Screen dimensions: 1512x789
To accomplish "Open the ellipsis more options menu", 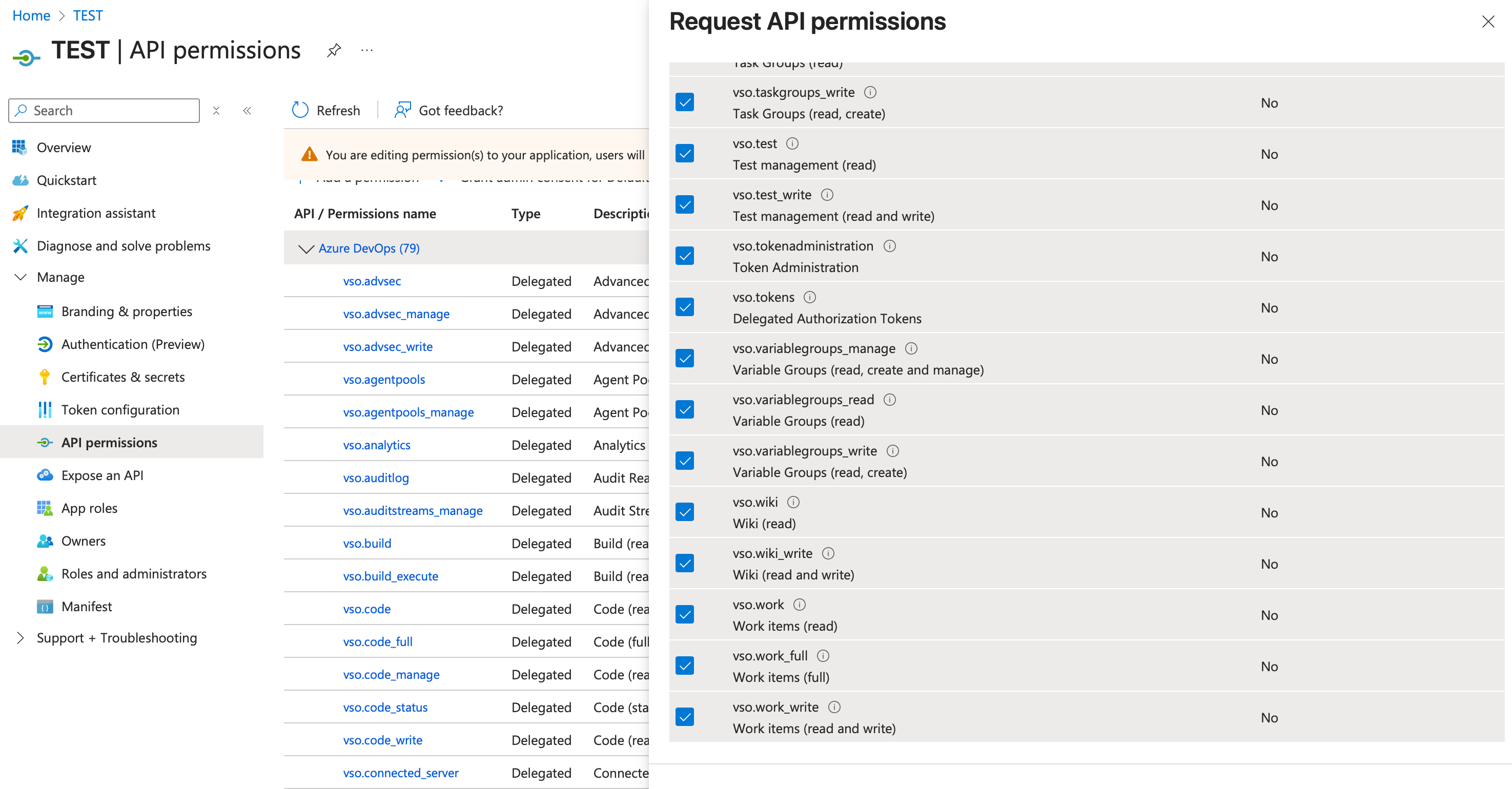I will [x=367, y=50].
